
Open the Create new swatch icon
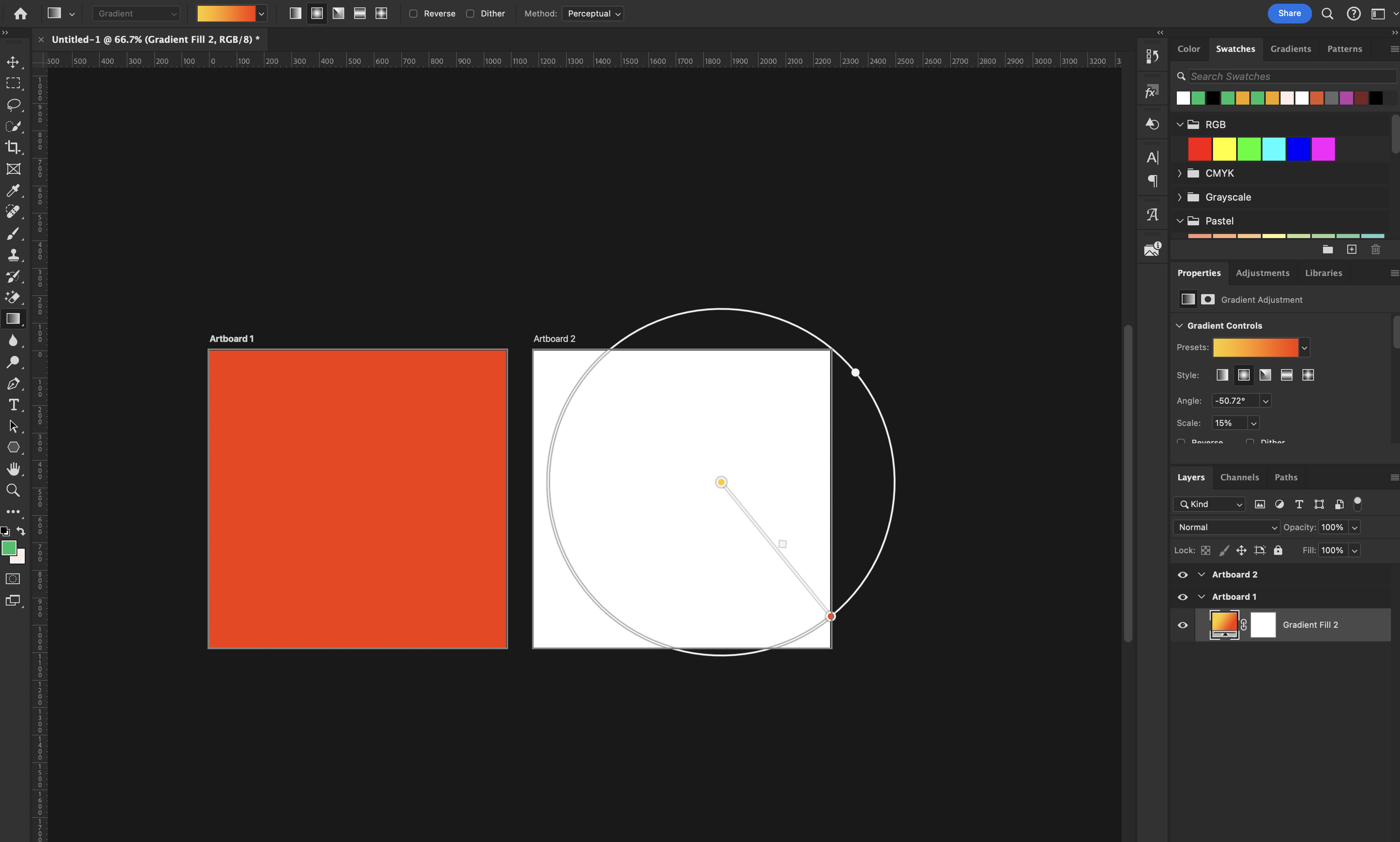1352,248
